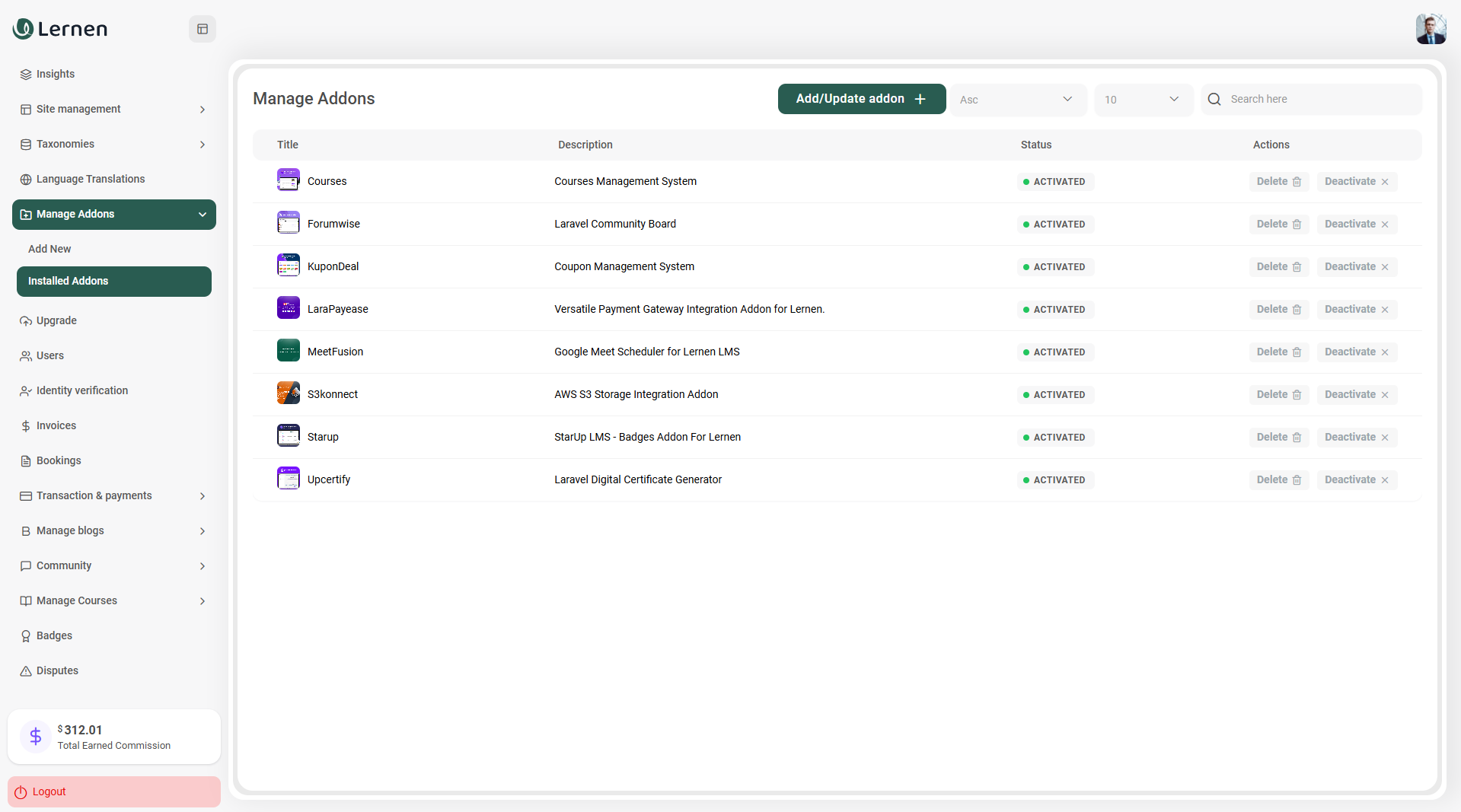Select the Identity verification icon
Screen dimensions: 1461x812
tap(26, 390)
